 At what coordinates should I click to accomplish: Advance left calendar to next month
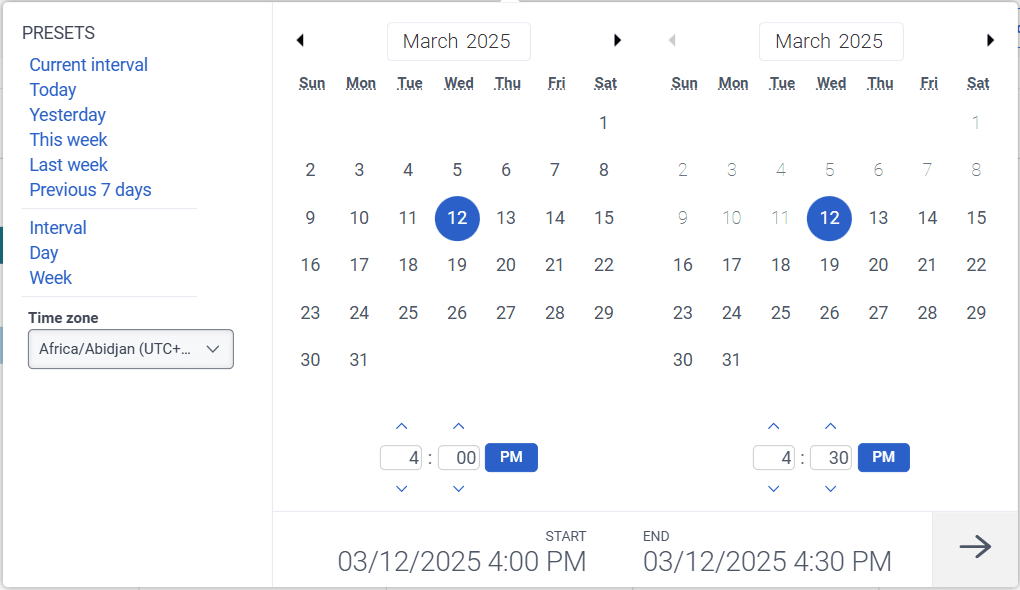tap(617, 40)
